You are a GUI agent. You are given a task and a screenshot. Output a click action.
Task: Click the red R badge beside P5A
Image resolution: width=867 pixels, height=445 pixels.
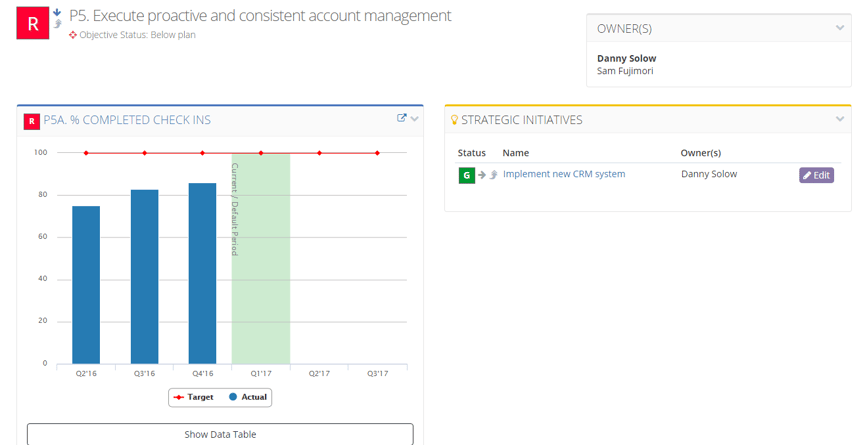click(32, 121)
